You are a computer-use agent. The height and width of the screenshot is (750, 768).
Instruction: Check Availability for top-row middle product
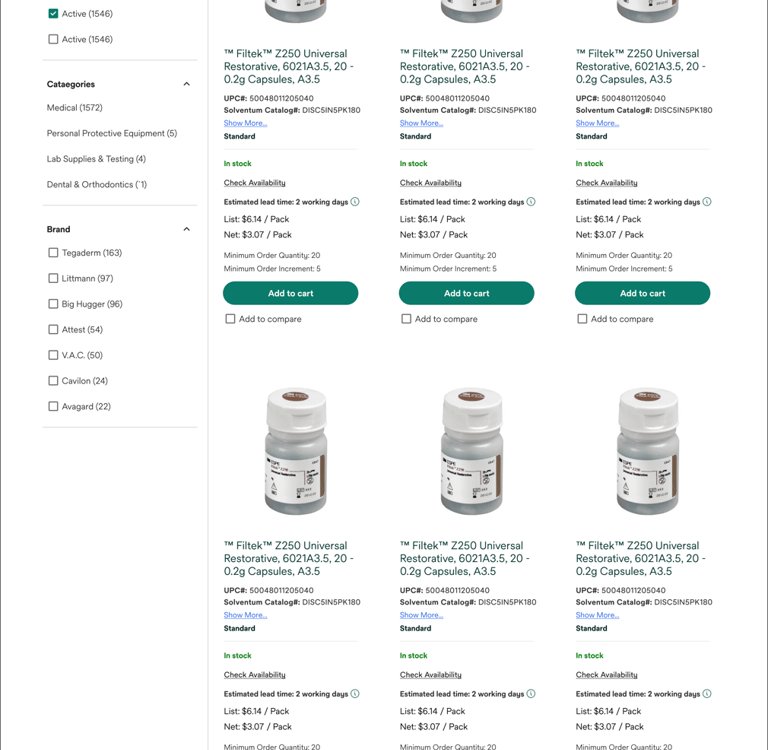point(431,183)
